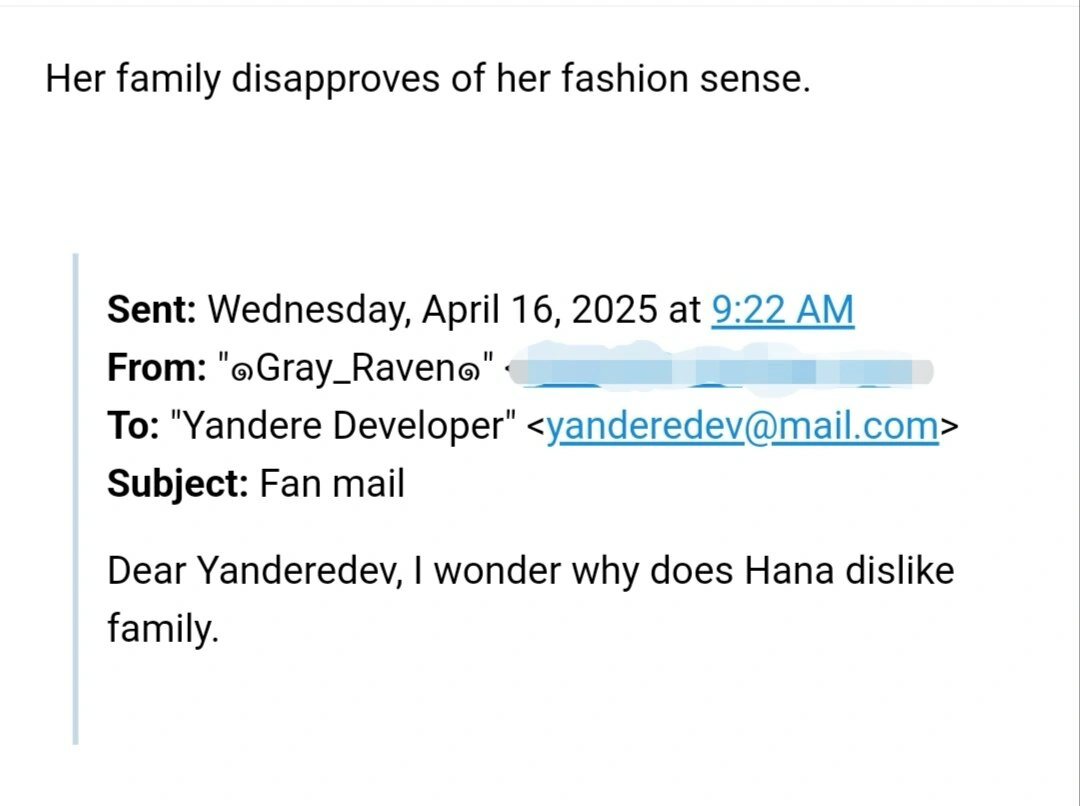Viewport: 1080px width, 806px height.
Task: Click the bold To label
Action: (132, 425)
